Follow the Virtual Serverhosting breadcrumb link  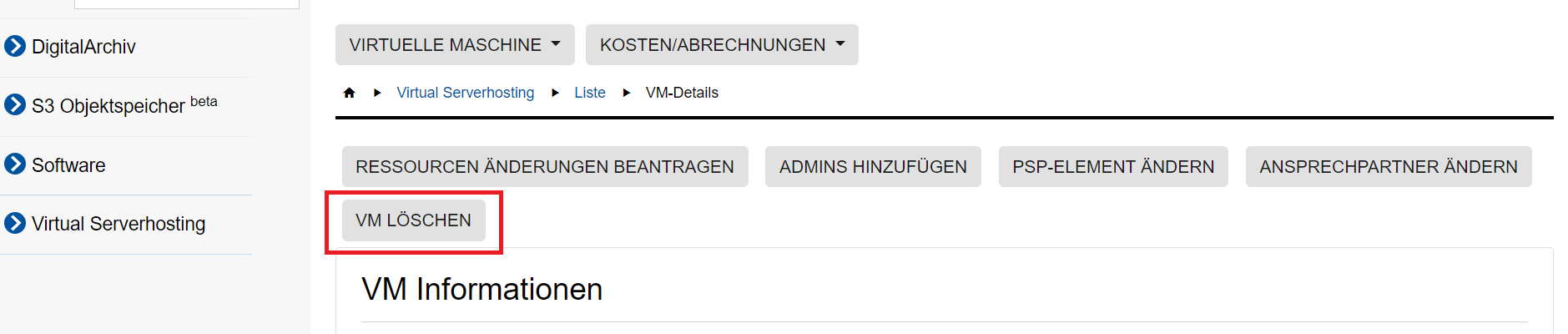click(x=466, y=93)
